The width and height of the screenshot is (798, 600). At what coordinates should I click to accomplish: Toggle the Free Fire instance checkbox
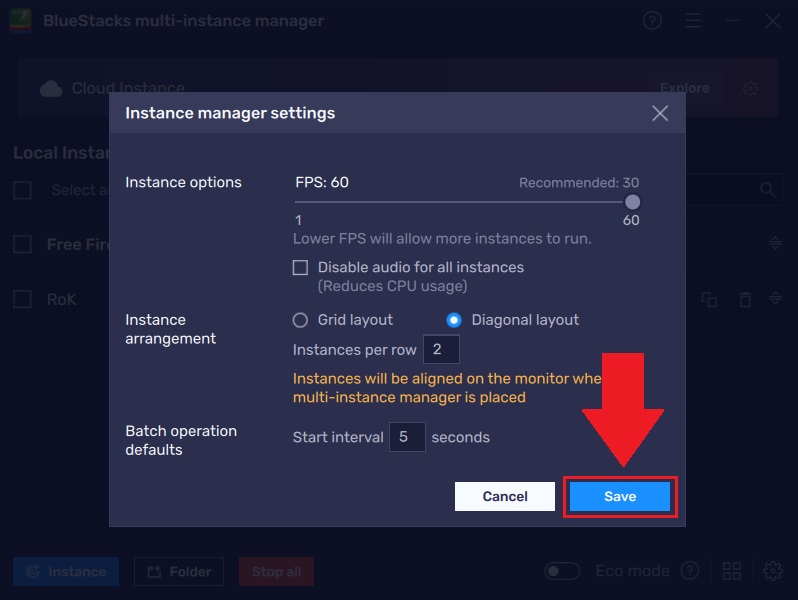pyautogui.click(x=22, y=244)
